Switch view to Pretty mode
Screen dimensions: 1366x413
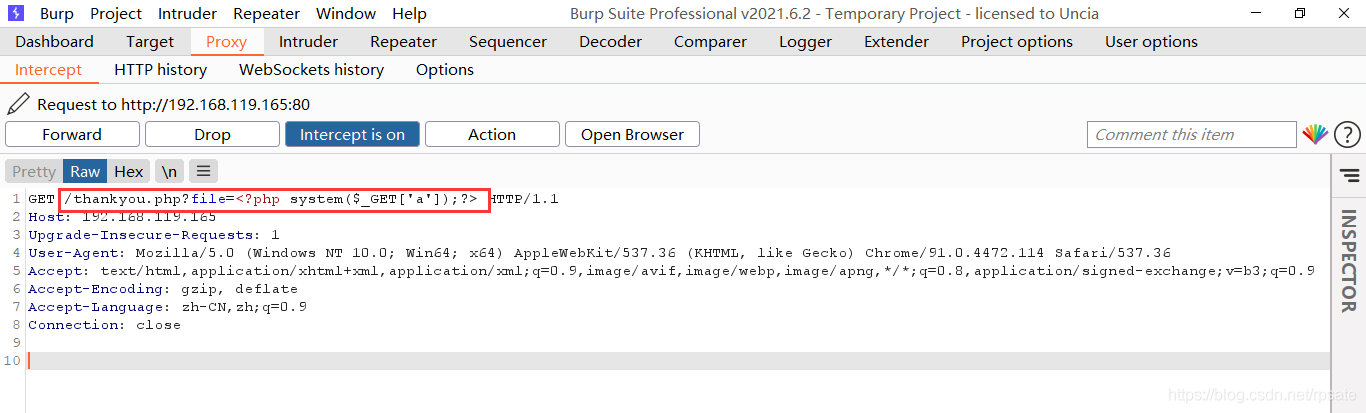[34, 171]
